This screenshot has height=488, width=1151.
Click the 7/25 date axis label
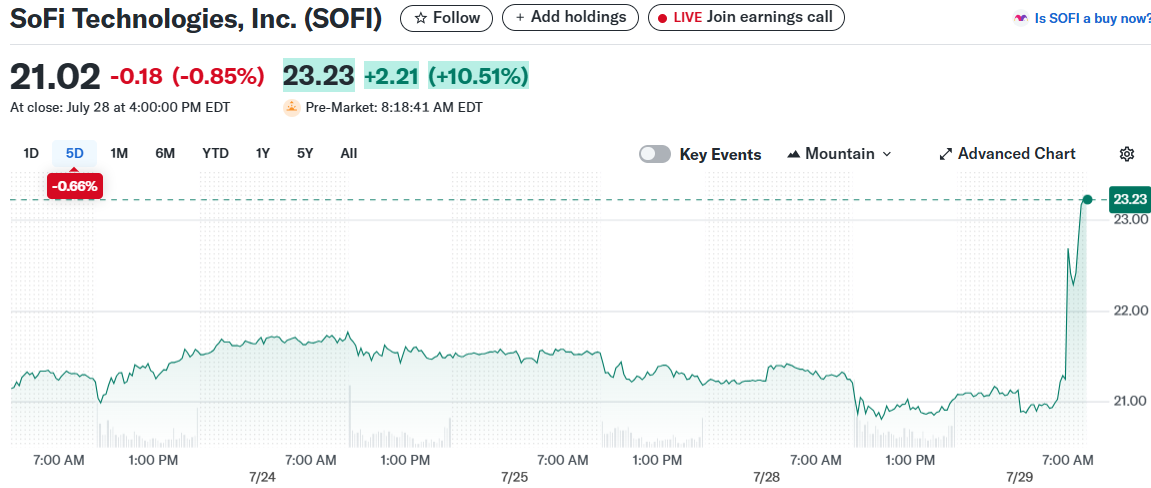pyautogui.click(x=515, y=478)
